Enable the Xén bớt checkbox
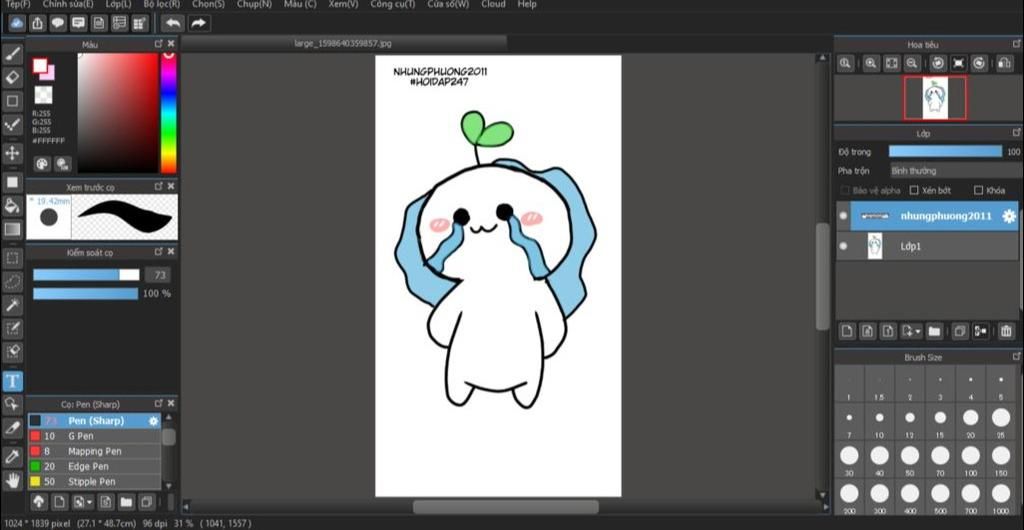Image resolution: width=1024 pixels, height=530 pixels. click(914, 191)
